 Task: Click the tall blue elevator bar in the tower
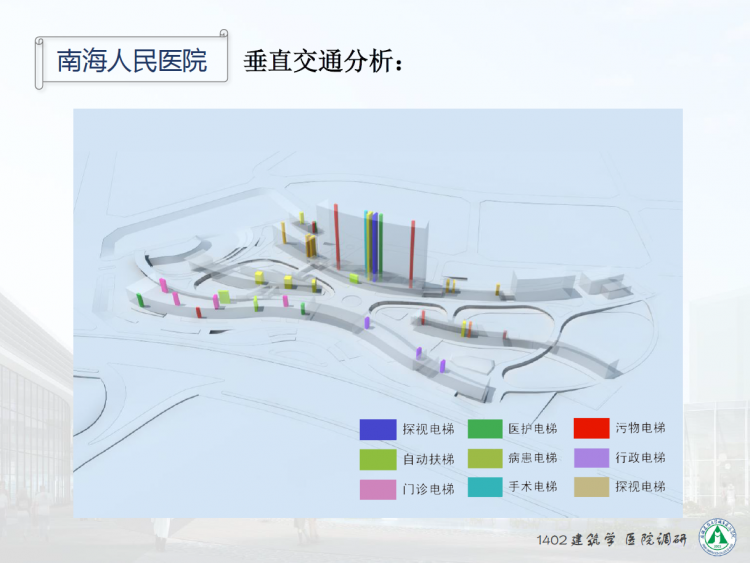click(375, 246)
